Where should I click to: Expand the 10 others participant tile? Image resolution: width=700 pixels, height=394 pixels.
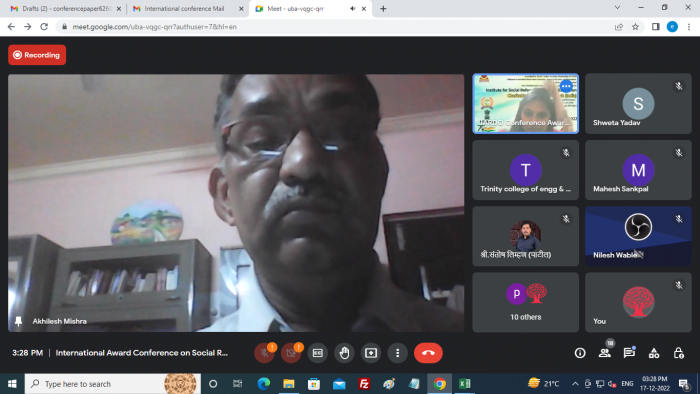pyautogui.click(x=525, y=303)
